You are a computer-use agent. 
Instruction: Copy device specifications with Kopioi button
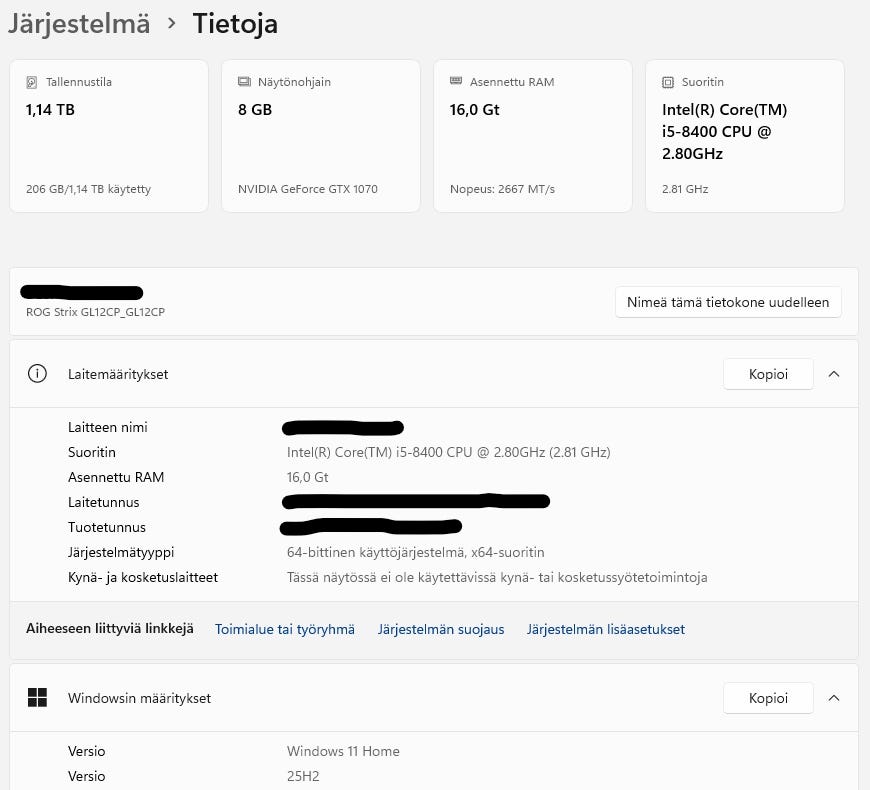click(x=768, y=374)
